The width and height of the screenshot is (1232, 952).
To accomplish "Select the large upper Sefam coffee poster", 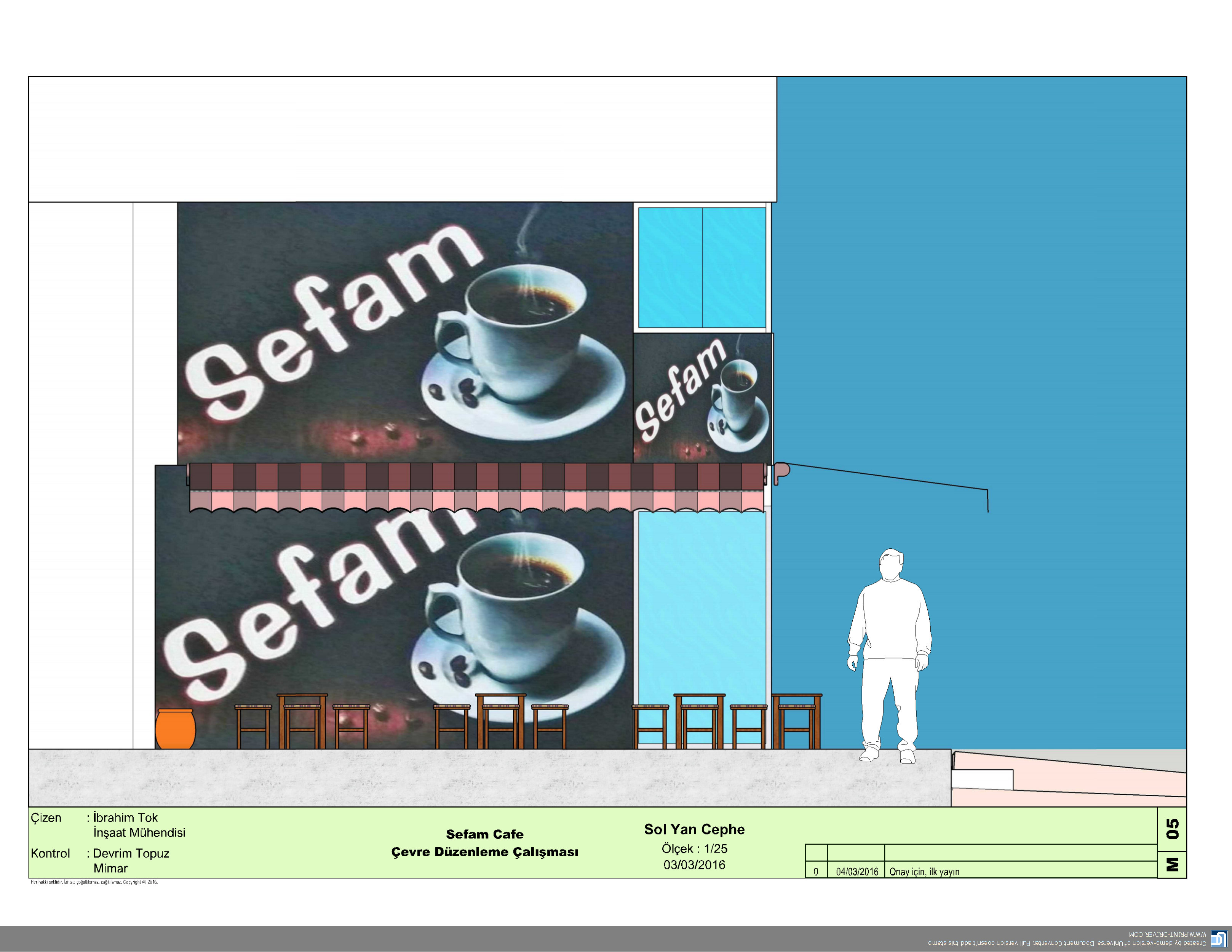I will 405,333.
